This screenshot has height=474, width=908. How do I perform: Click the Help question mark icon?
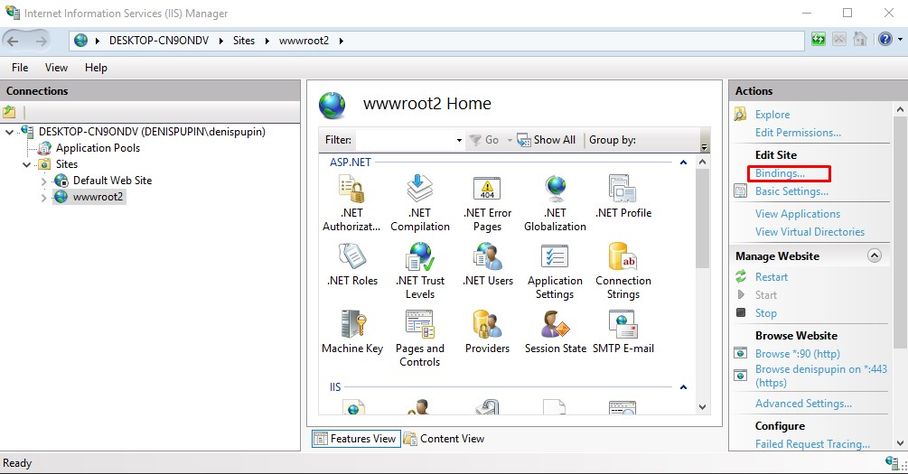885,39
